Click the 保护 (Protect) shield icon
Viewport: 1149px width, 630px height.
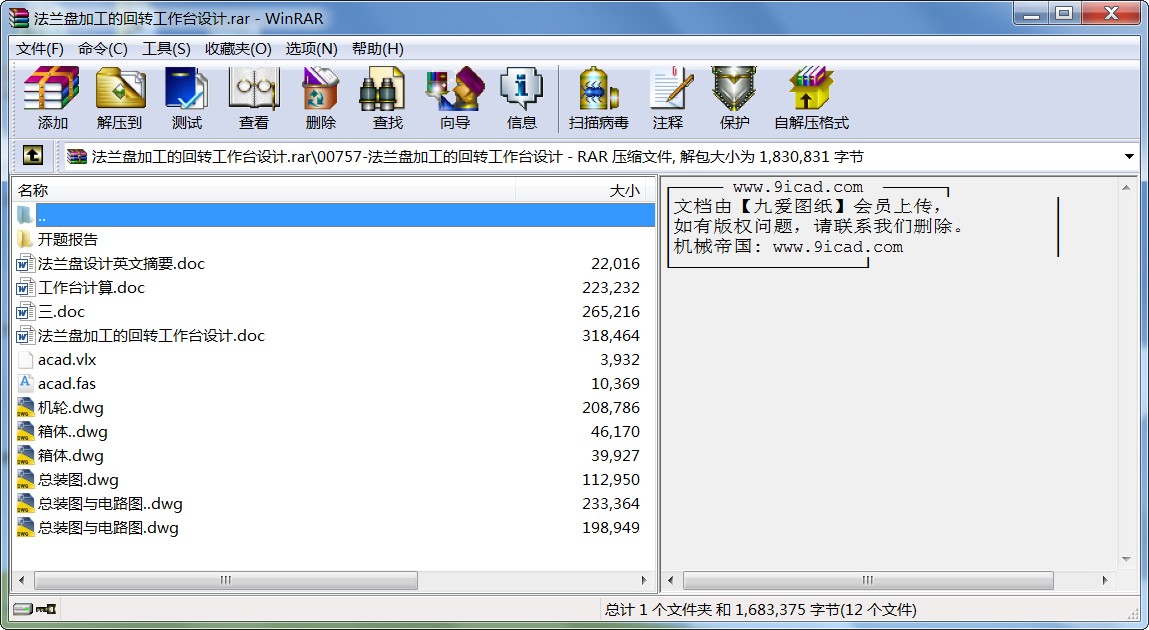(734, 98)
